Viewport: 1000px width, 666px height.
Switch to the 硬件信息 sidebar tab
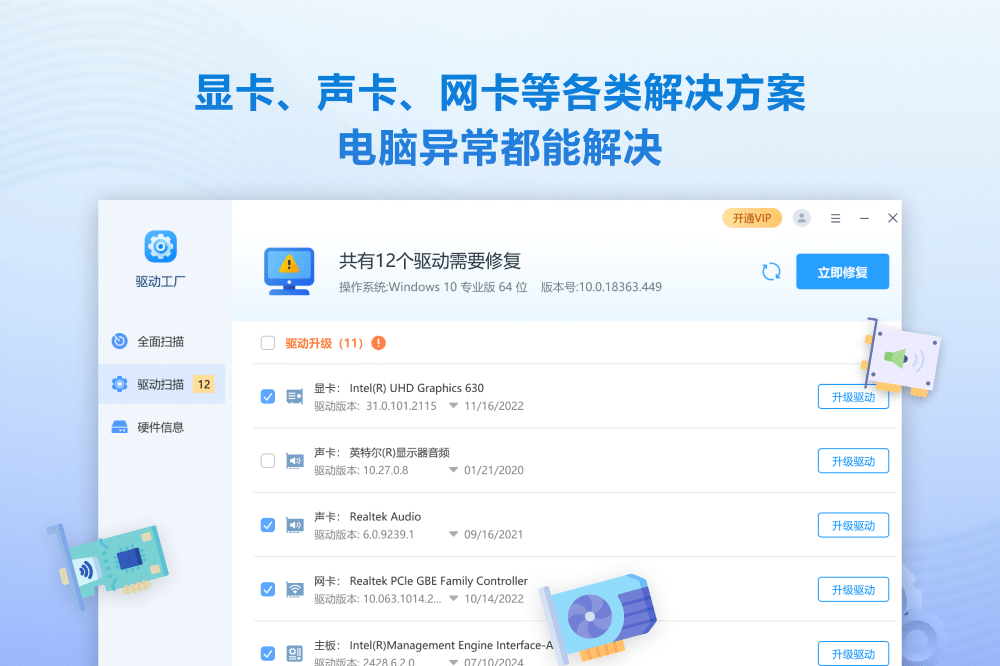(162, 427)
